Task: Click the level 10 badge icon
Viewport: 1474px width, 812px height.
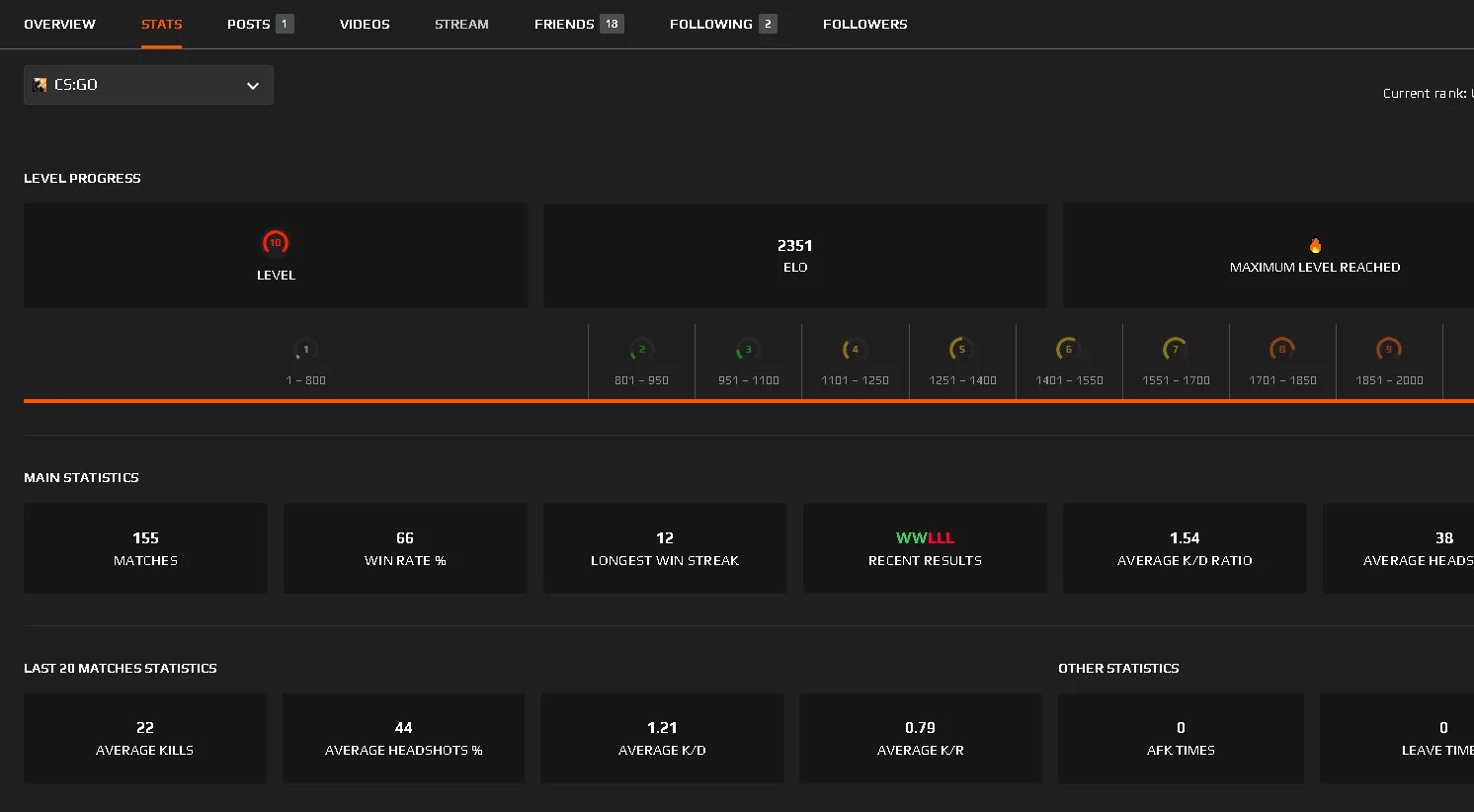Action: click(275, 242)
